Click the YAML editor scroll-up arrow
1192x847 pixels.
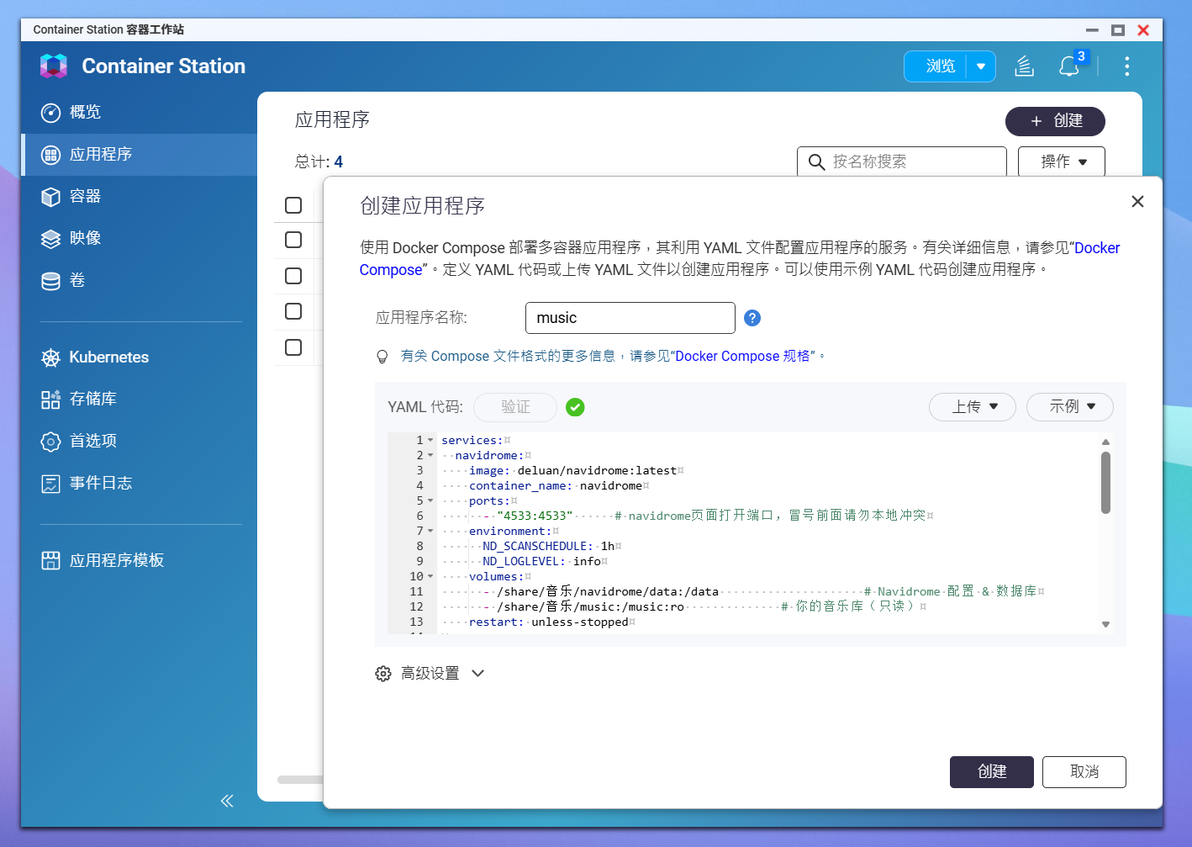[1106, 442]
